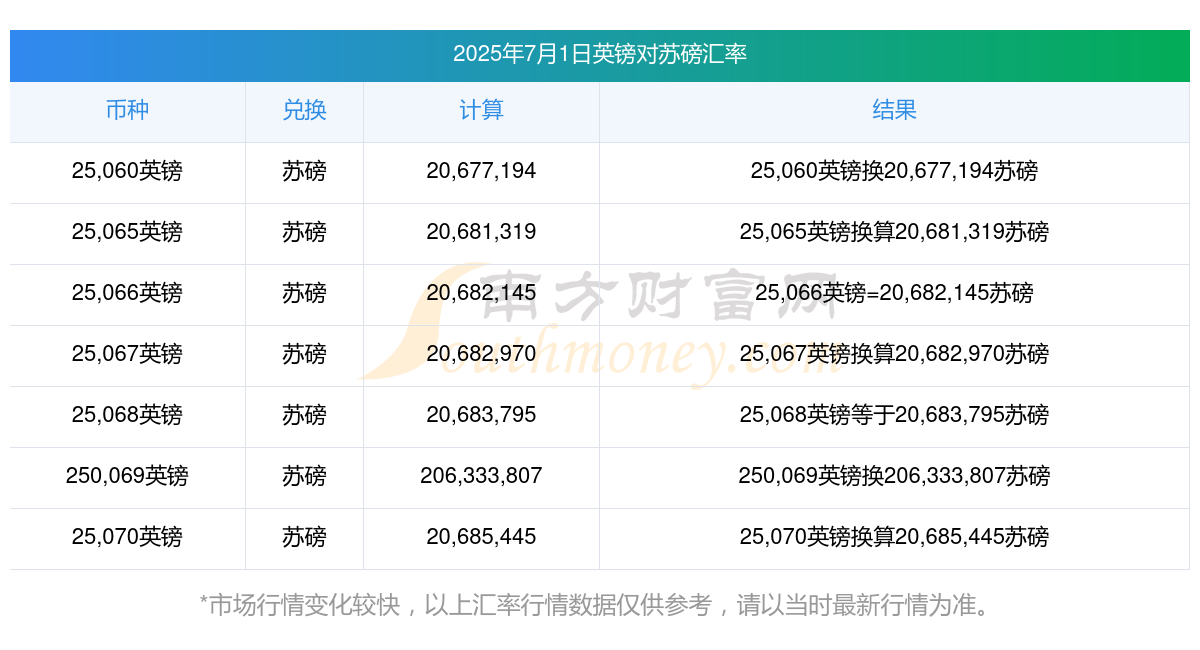Click the value 20,683,795 in 计算 column
The image size is (1200, 650).
coord(481,415)
